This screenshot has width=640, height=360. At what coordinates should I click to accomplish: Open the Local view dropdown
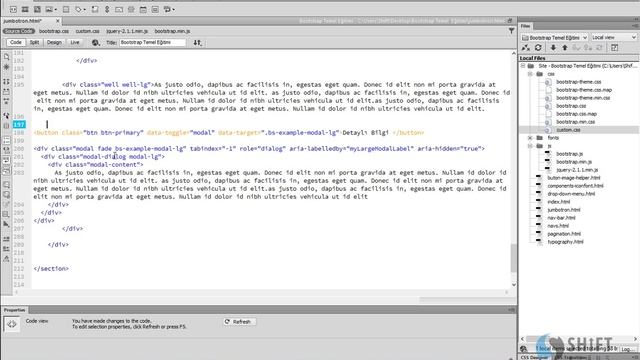[x=613, y=37]
